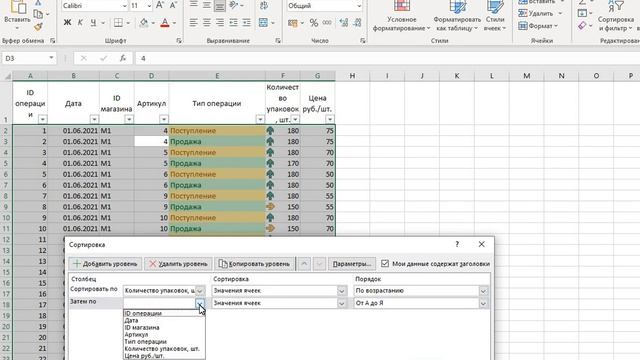Move sort level up arrow
This screenshot has width=640, height=360.
(304, 264)
